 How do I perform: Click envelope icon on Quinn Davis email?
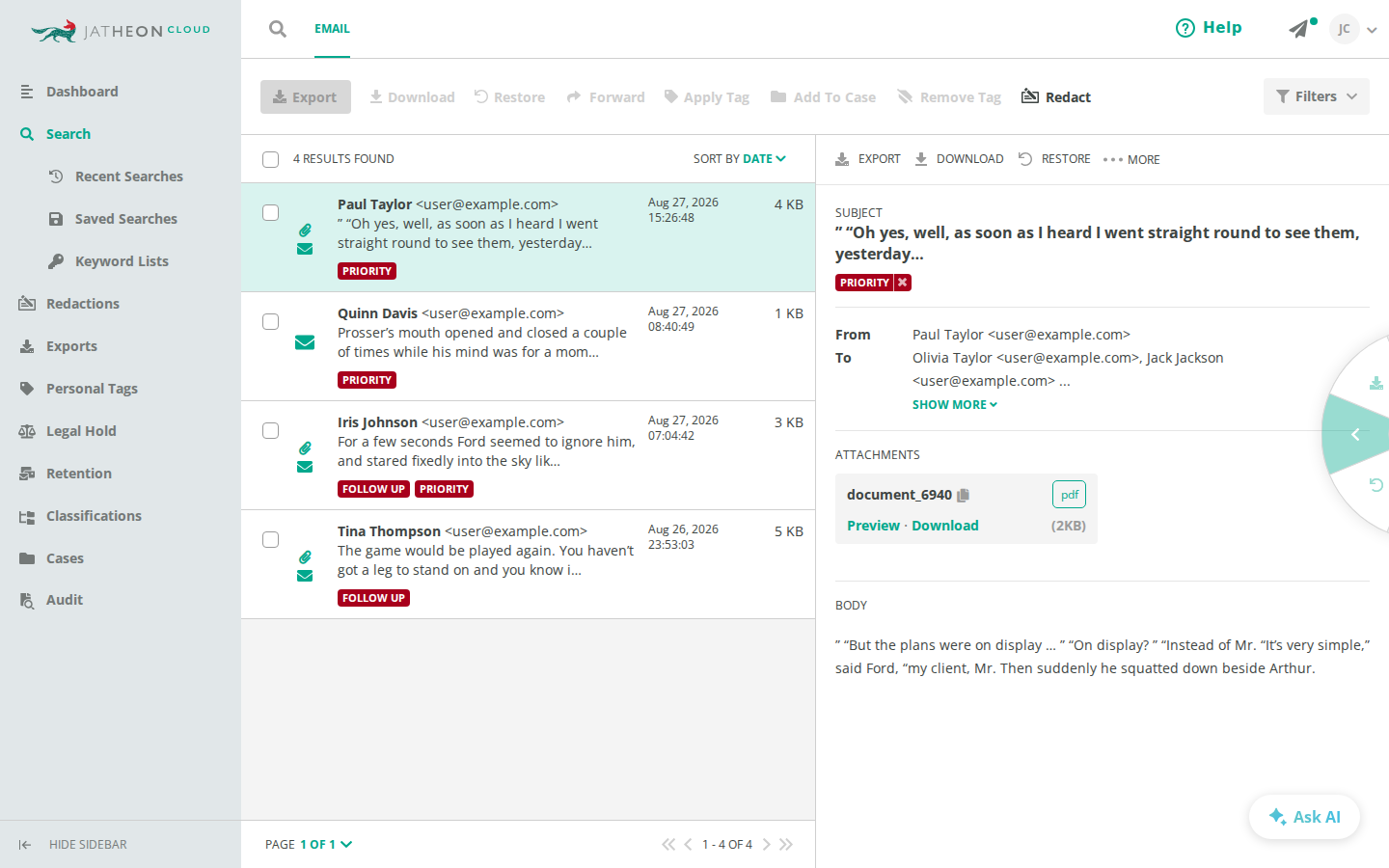305,342
